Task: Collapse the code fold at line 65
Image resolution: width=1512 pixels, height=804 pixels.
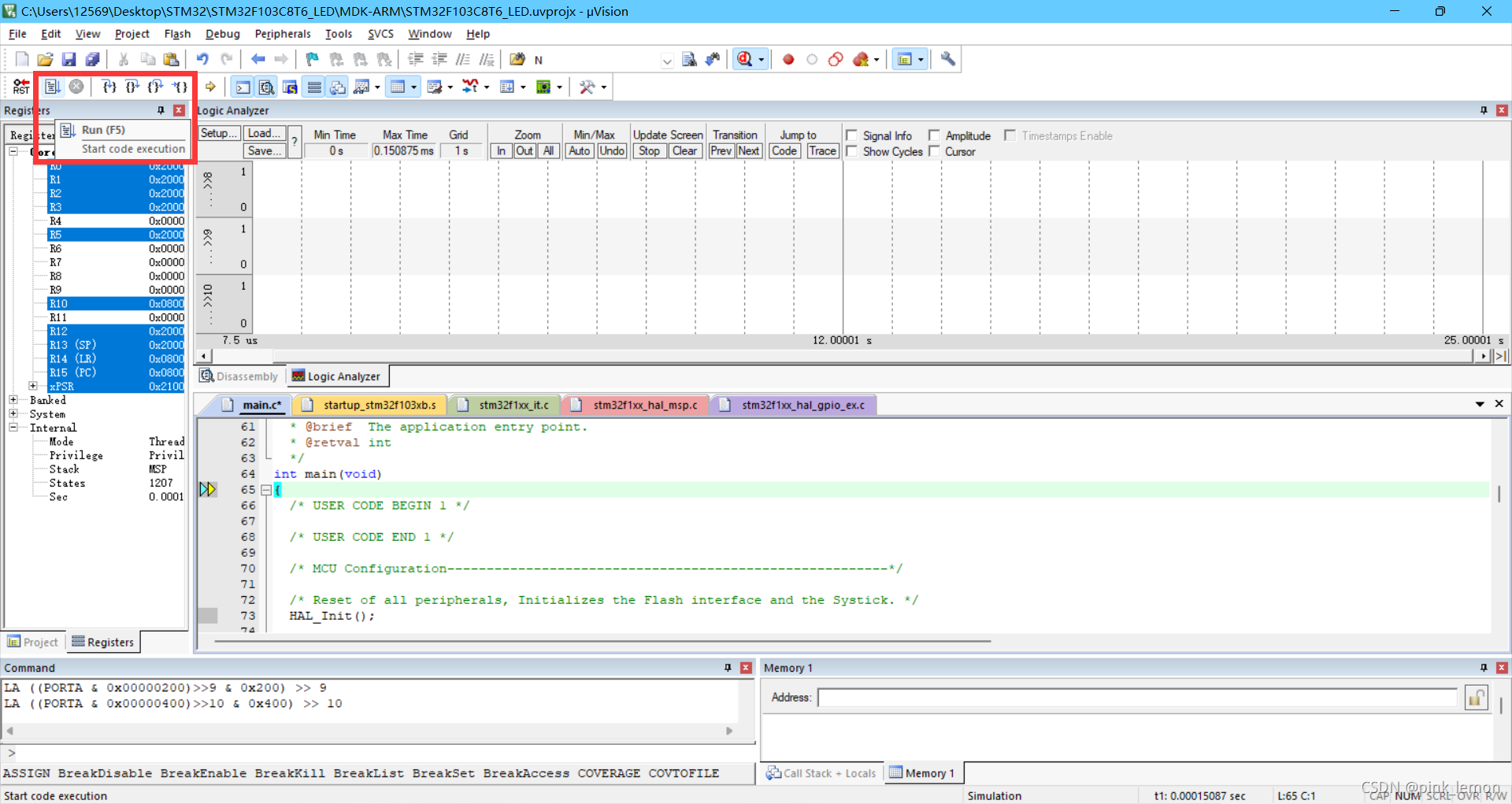Action: point(266,490)
